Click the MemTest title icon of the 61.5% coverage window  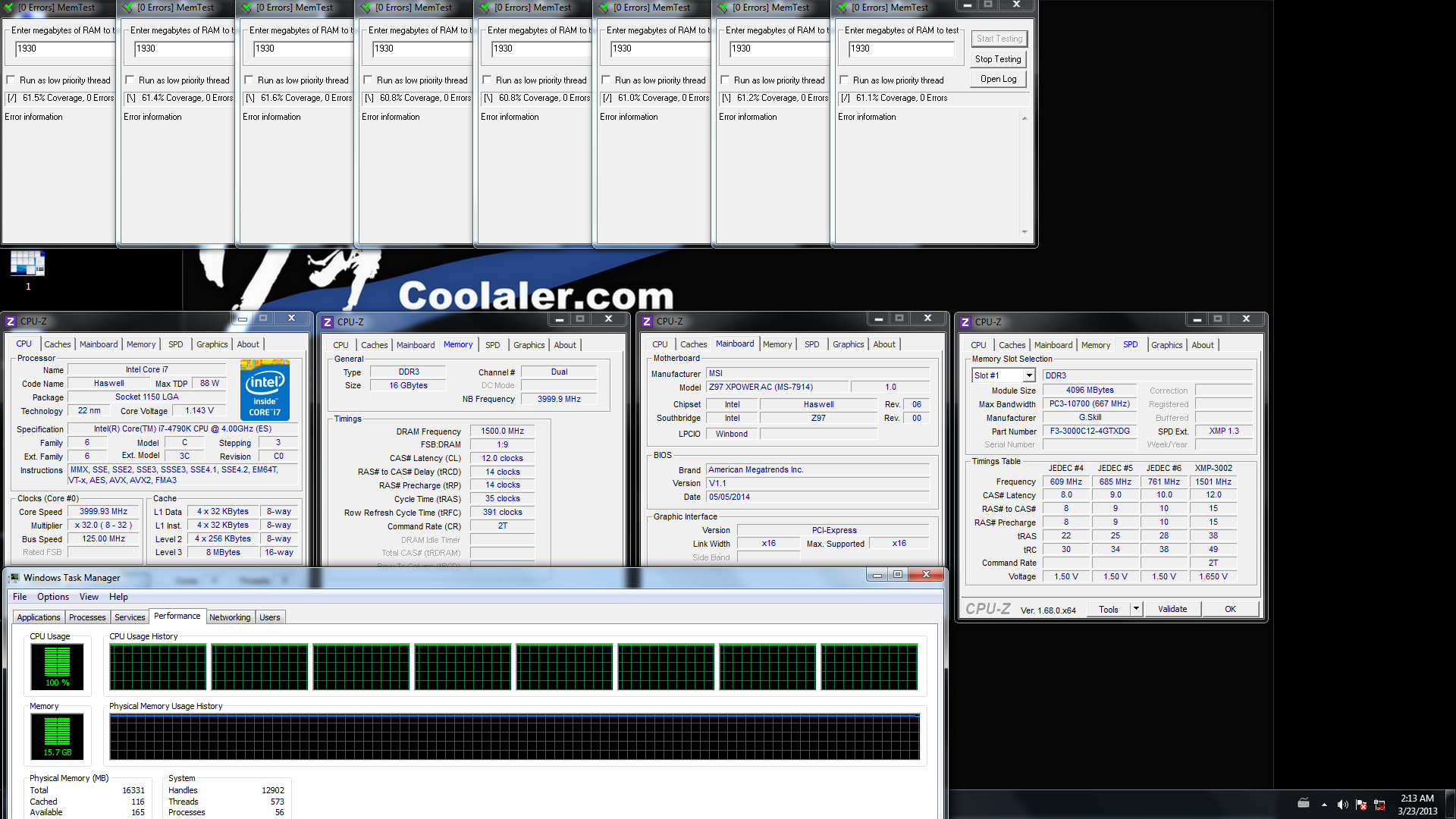tap(9, 8)
